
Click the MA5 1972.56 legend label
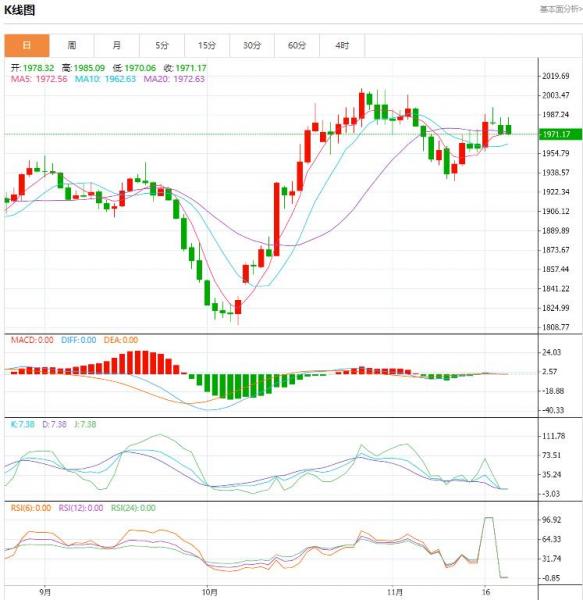point(39,79)
